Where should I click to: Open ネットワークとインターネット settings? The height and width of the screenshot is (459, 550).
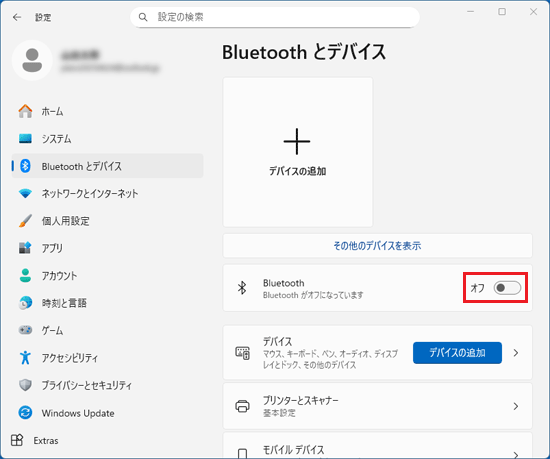[107, 193]
